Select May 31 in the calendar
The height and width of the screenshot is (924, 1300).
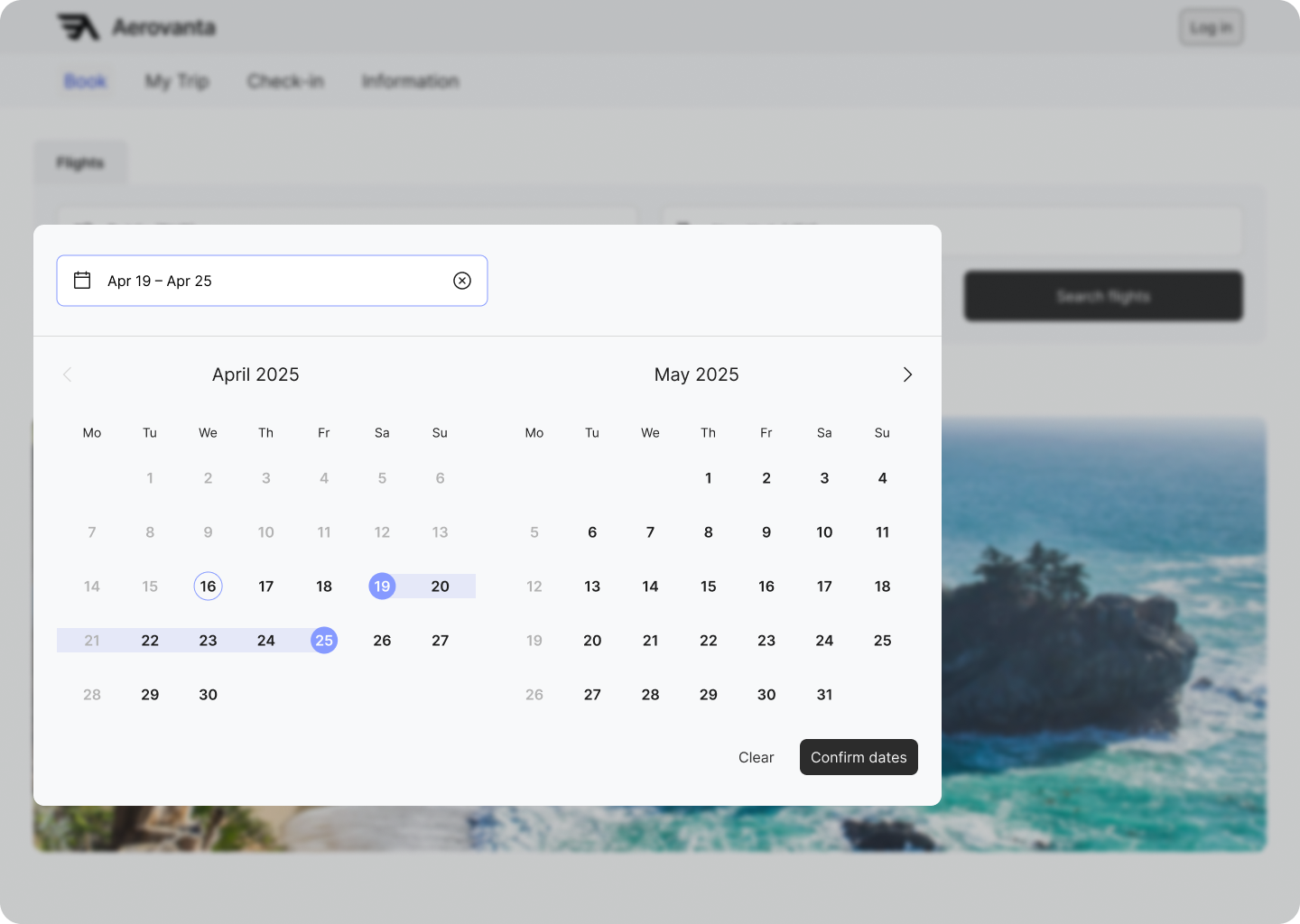(x=824, y=695)
